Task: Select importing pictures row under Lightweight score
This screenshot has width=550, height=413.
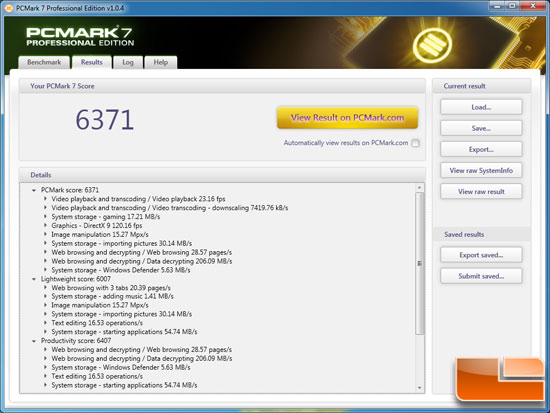Action: click(x=121, y=314)
